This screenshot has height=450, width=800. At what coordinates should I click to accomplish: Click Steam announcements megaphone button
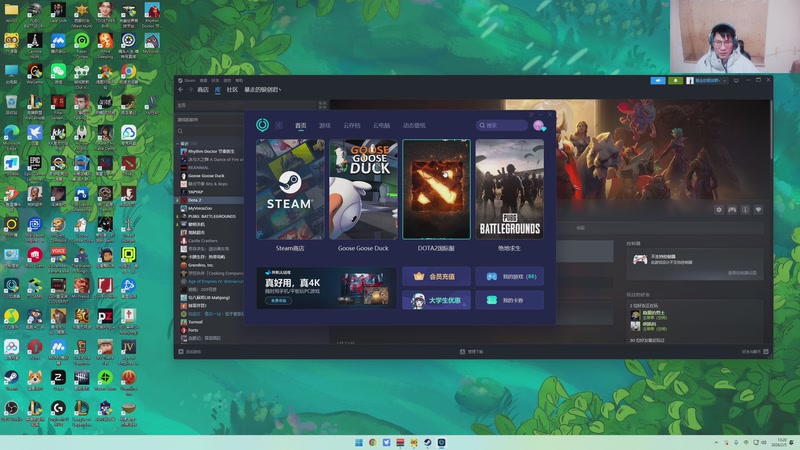(x=658, y=81)
